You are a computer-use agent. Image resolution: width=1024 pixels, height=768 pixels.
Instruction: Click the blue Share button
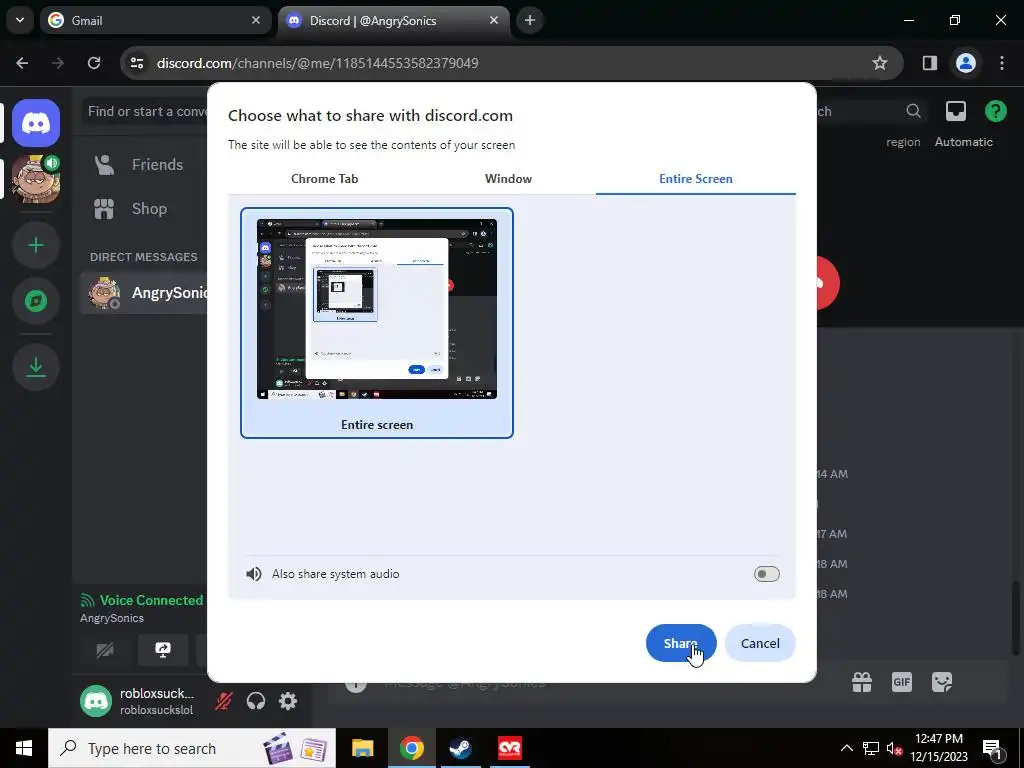tap(681, 643)
